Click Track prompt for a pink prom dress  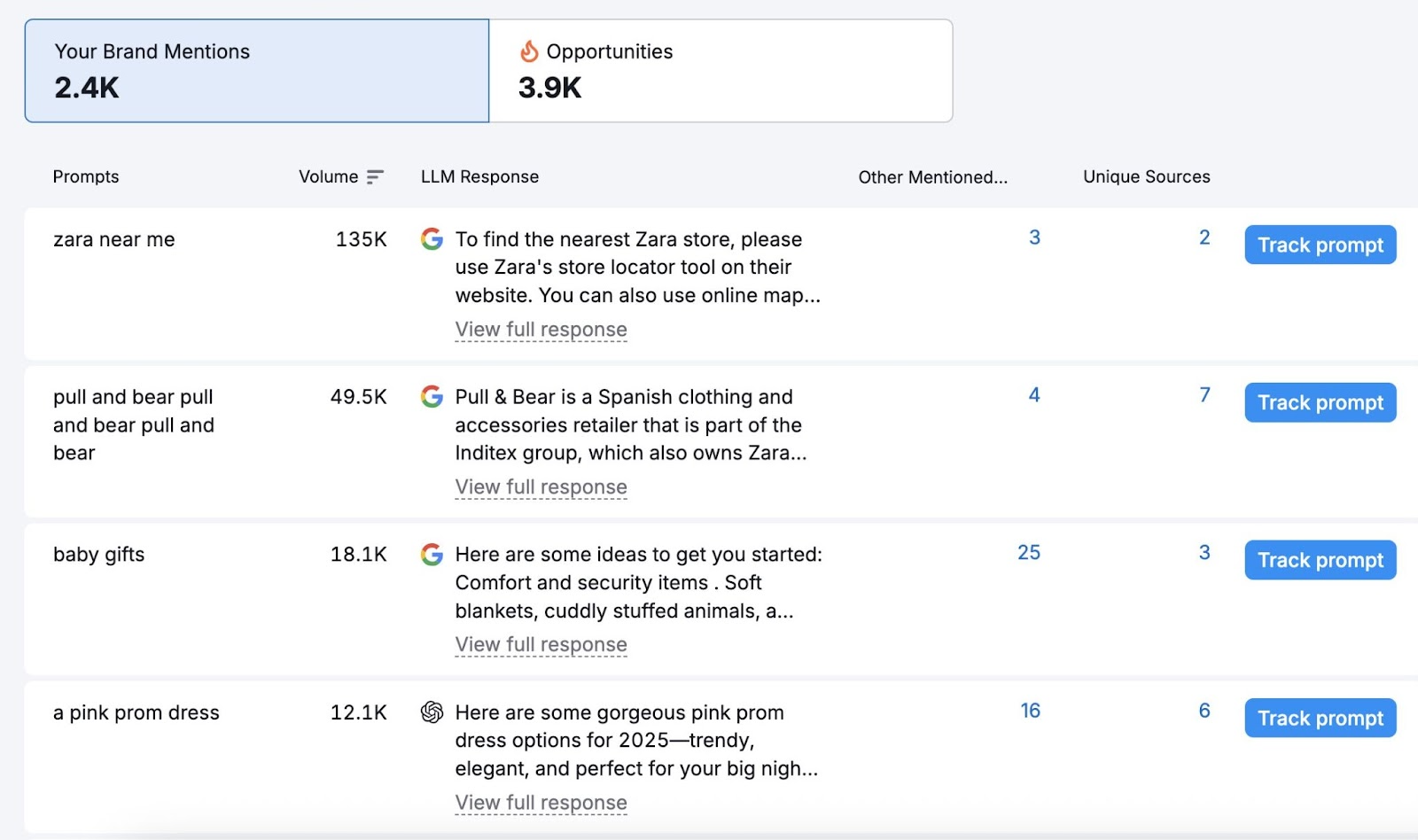1320,718
